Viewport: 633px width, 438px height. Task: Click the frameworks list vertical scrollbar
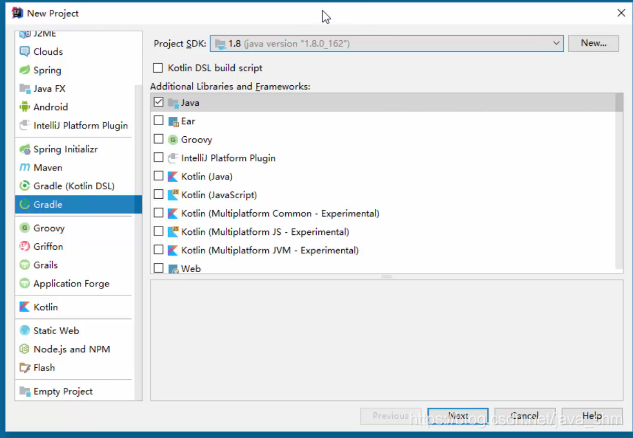[619, 181]
